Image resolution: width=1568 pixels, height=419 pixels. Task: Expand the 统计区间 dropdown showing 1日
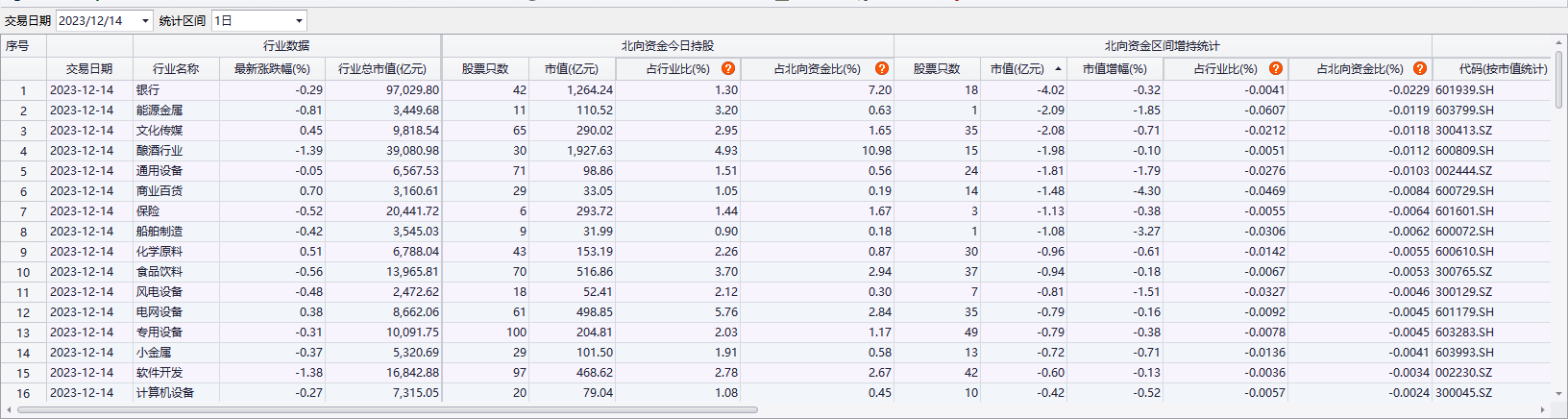[x=299, y=21]
